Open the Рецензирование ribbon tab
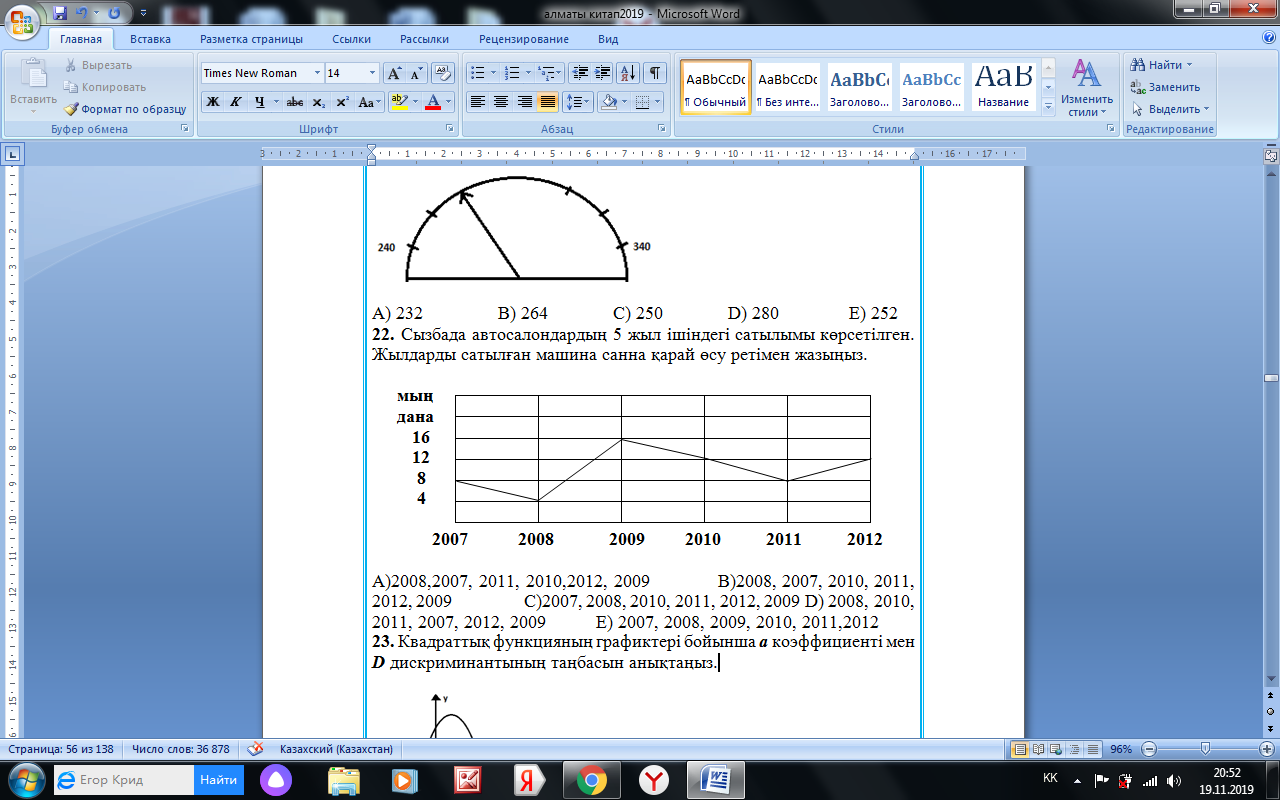The width and height of the screenshot is (1280, 800). point(523,39)
